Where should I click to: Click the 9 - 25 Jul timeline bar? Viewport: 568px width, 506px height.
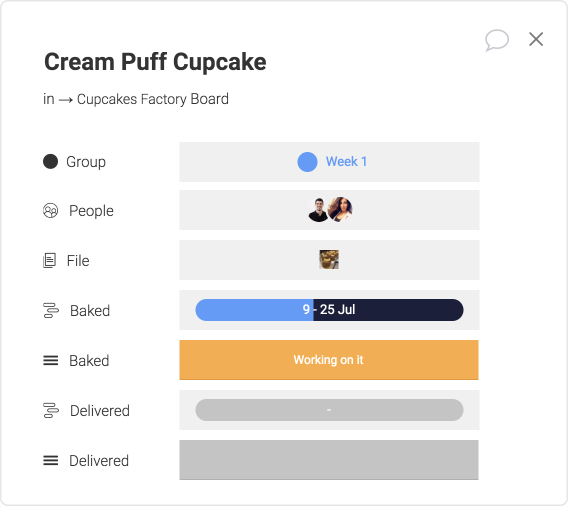click(329, 310)
